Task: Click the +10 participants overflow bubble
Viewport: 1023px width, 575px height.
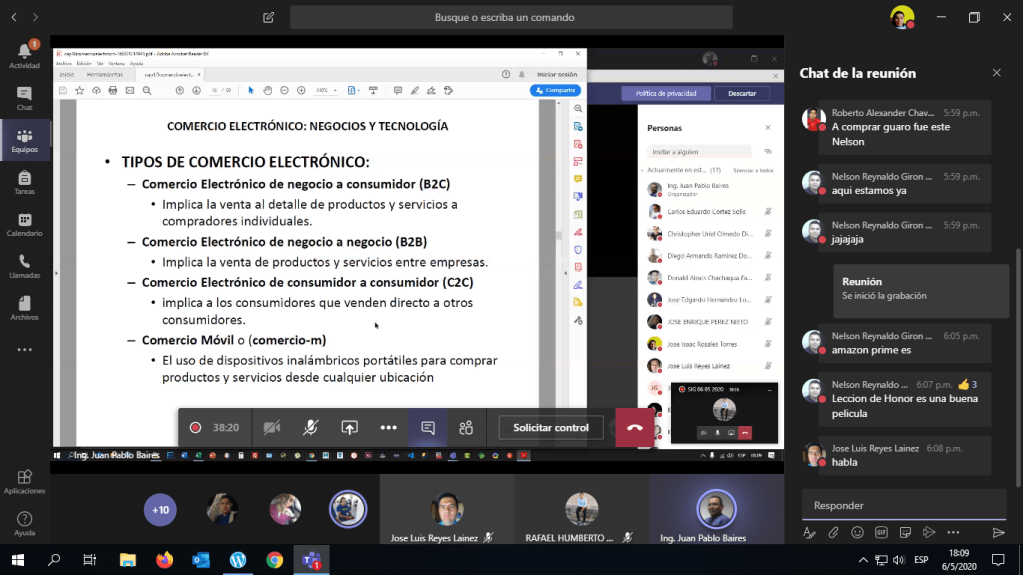Action: [x=160, y=509]
